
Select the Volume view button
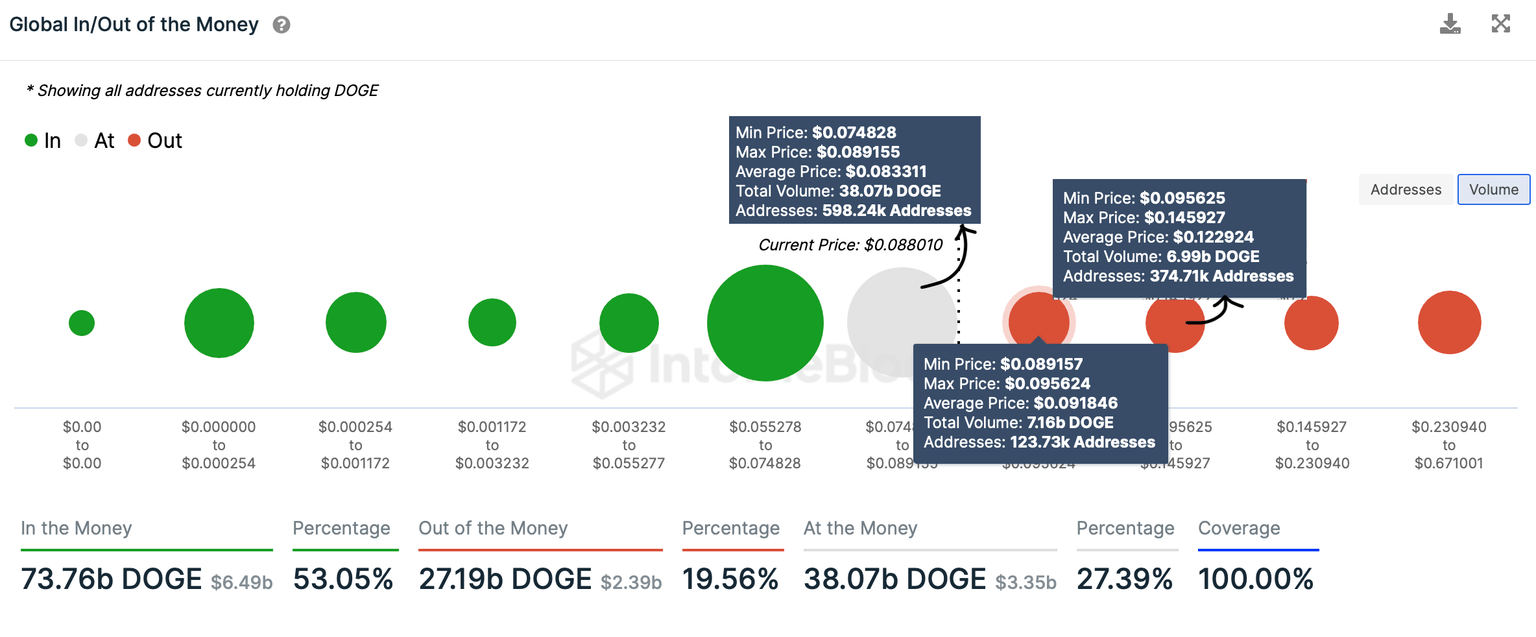[1493, 189]
